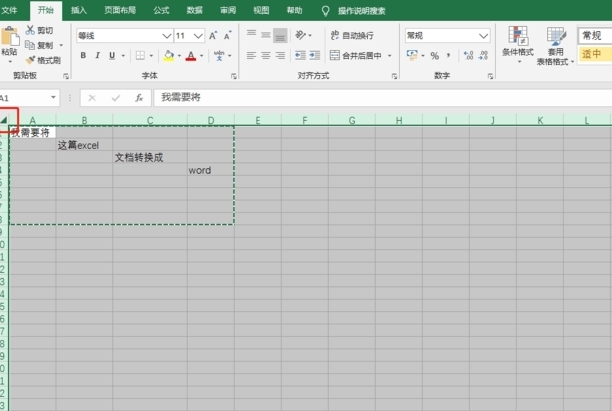Switch to the Data (数据) tab
Viewport: 612px width, 411px height.
(x=194, y=10)
